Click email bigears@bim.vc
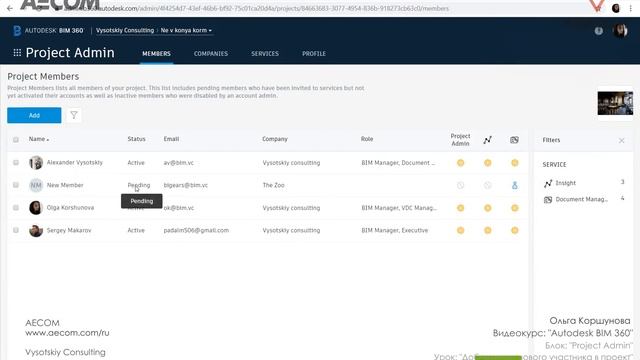The image size is (640, 360). coord(186,185)
